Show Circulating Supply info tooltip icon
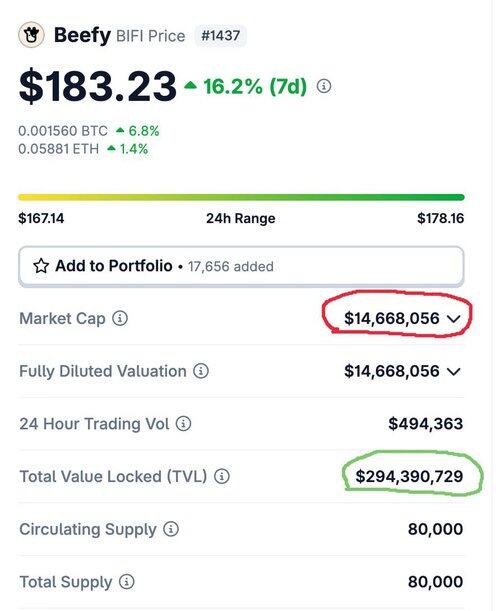500x611 pixels. (171, 529)
